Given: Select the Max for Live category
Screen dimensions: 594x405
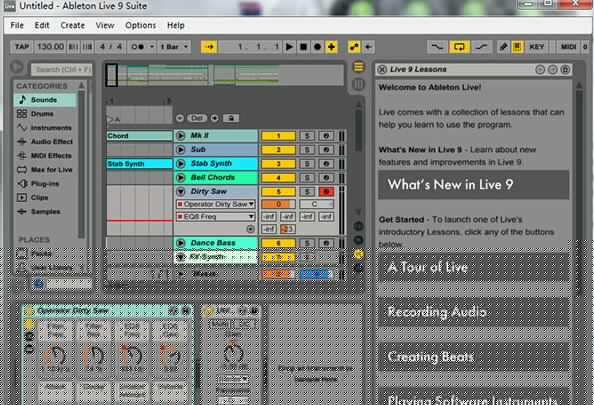Looking at the screenshot, I should pyautogui.click(x=45, y=170).
